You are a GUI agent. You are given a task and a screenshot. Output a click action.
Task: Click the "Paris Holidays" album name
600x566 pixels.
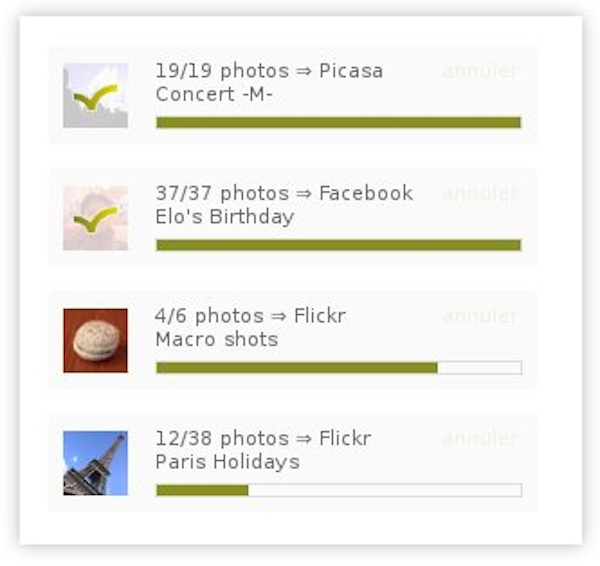227,462
